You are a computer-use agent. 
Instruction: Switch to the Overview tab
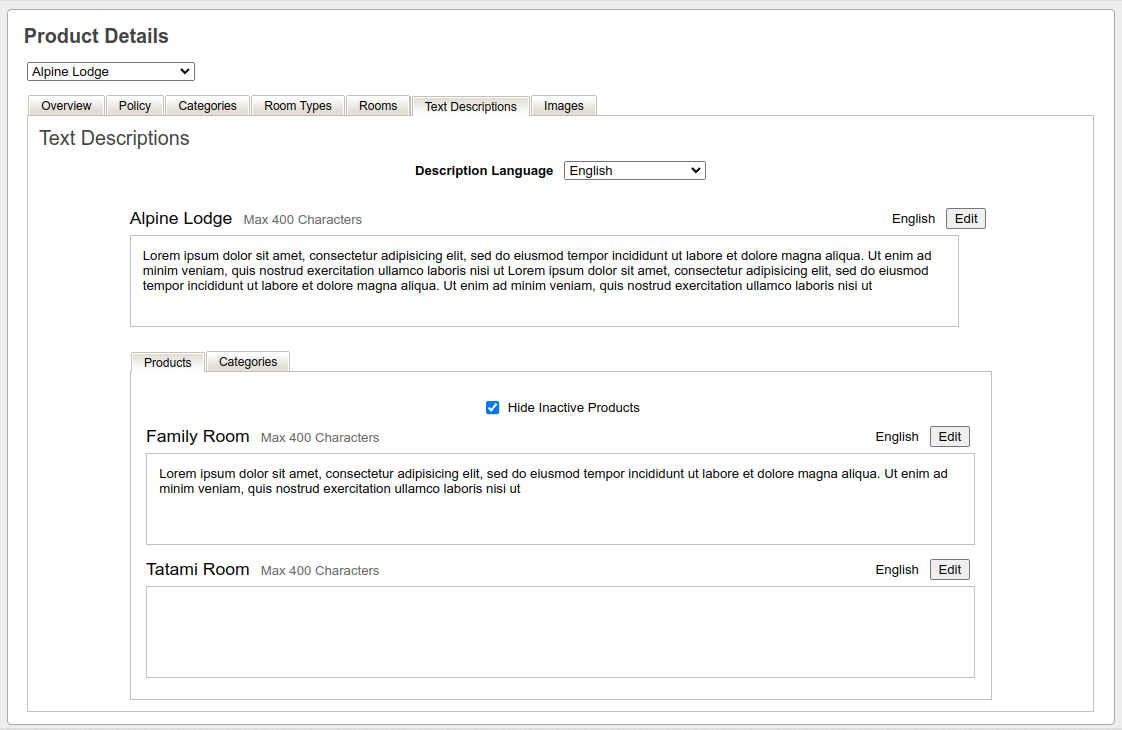click(66, 106)
